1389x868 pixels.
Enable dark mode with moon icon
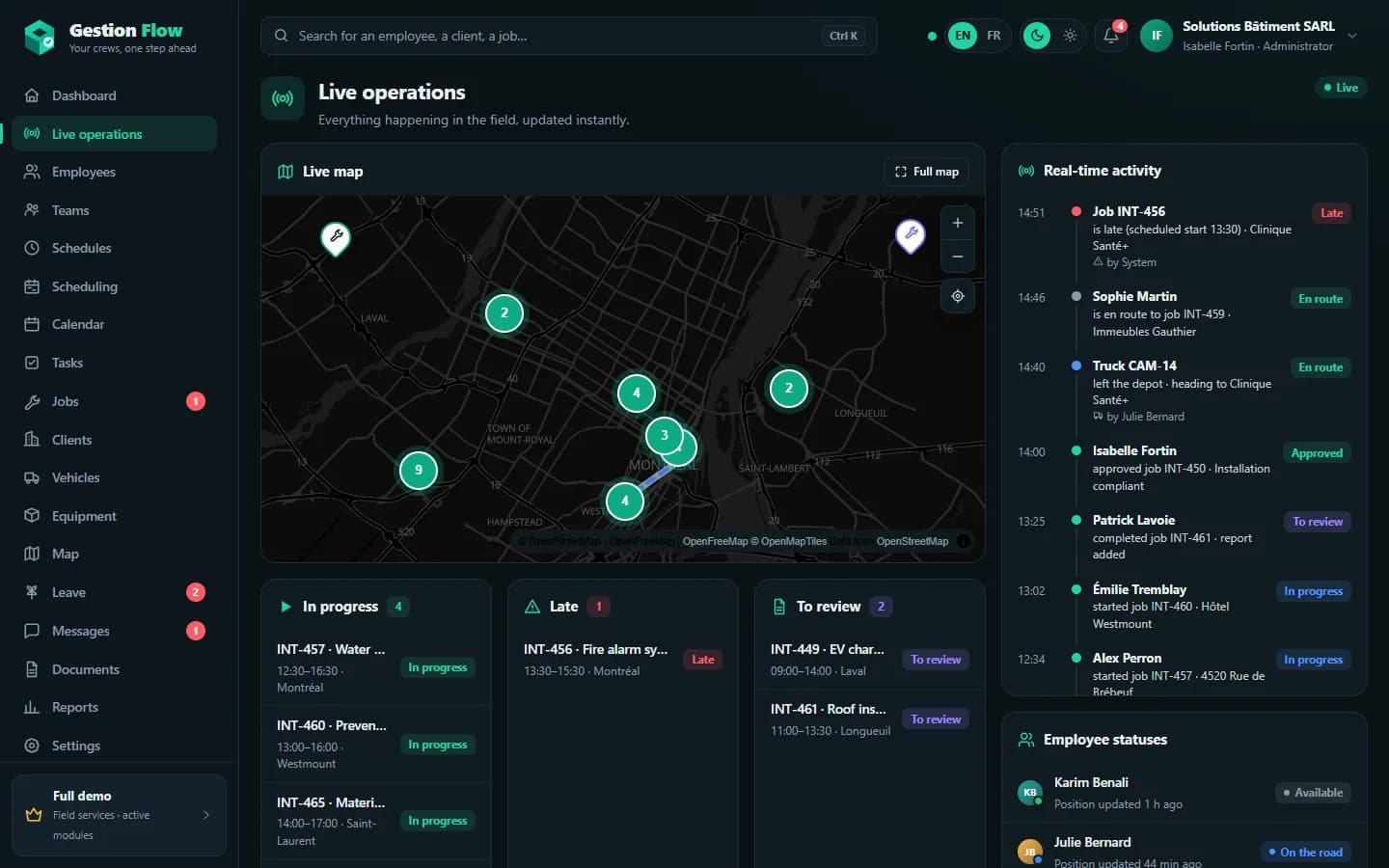click(1037, 36)
